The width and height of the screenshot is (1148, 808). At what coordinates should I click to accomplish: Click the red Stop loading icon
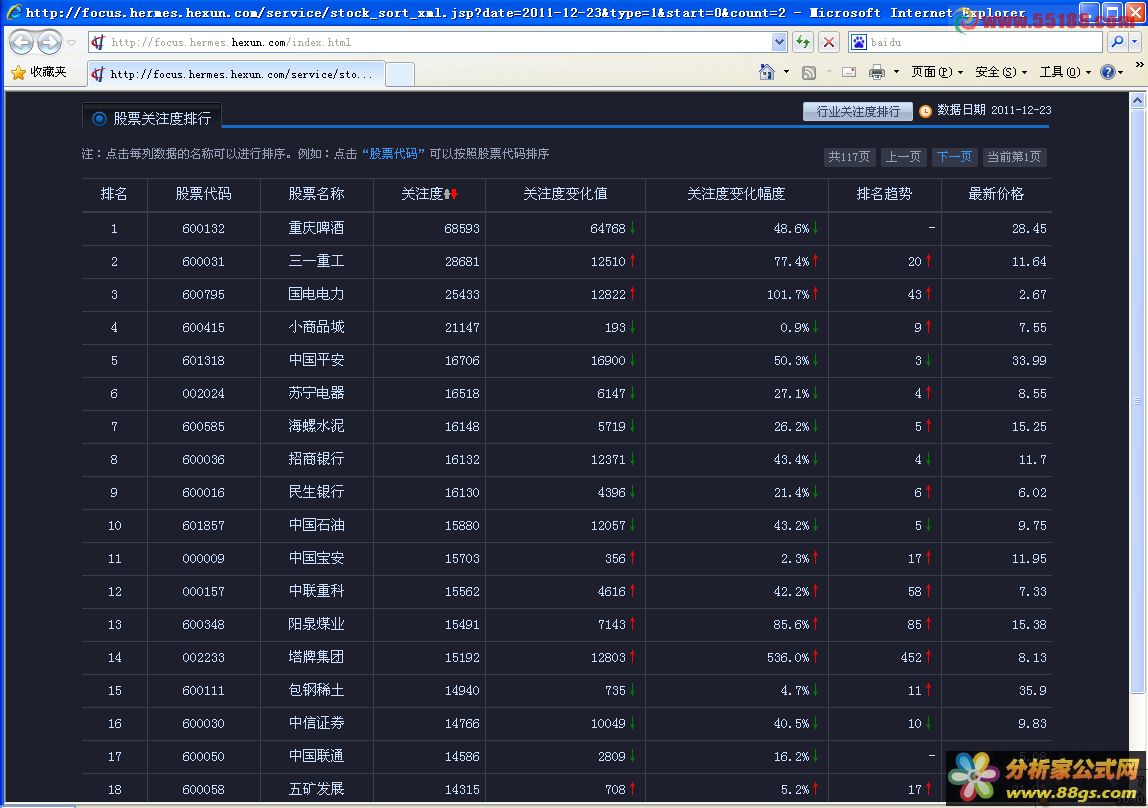[829, 42]
